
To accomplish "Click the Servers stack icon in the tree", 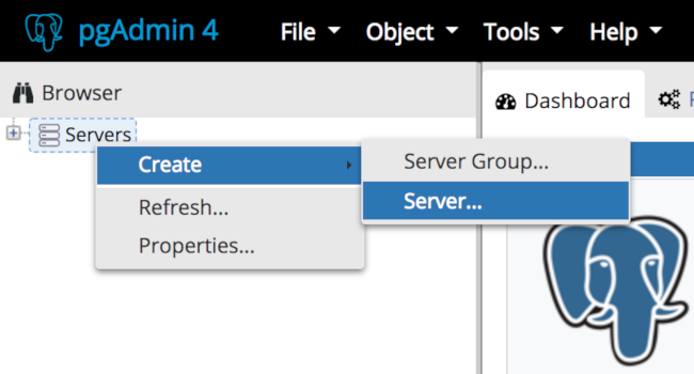I will (x=49, y=135).
